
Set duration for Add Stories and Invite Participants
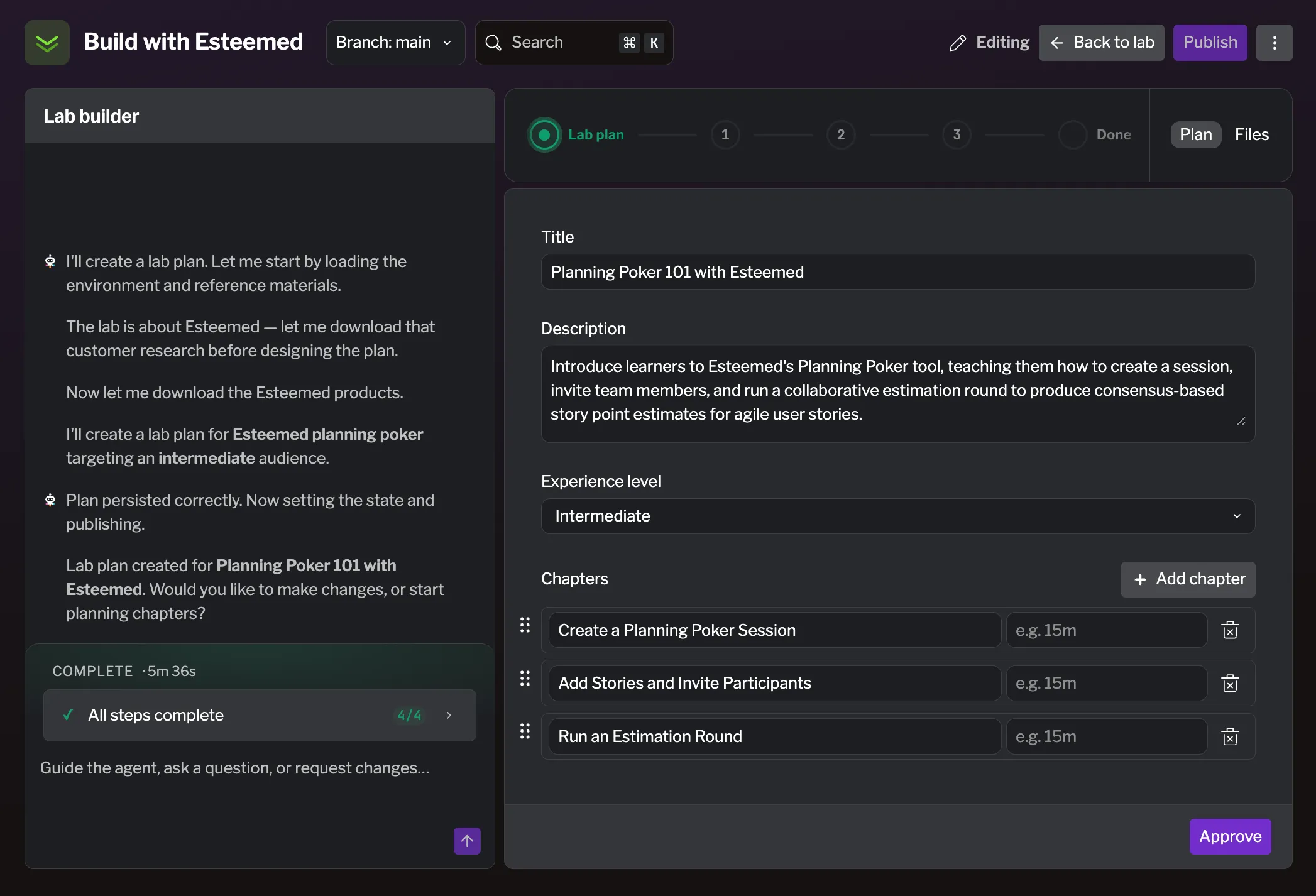[1107, 683]
